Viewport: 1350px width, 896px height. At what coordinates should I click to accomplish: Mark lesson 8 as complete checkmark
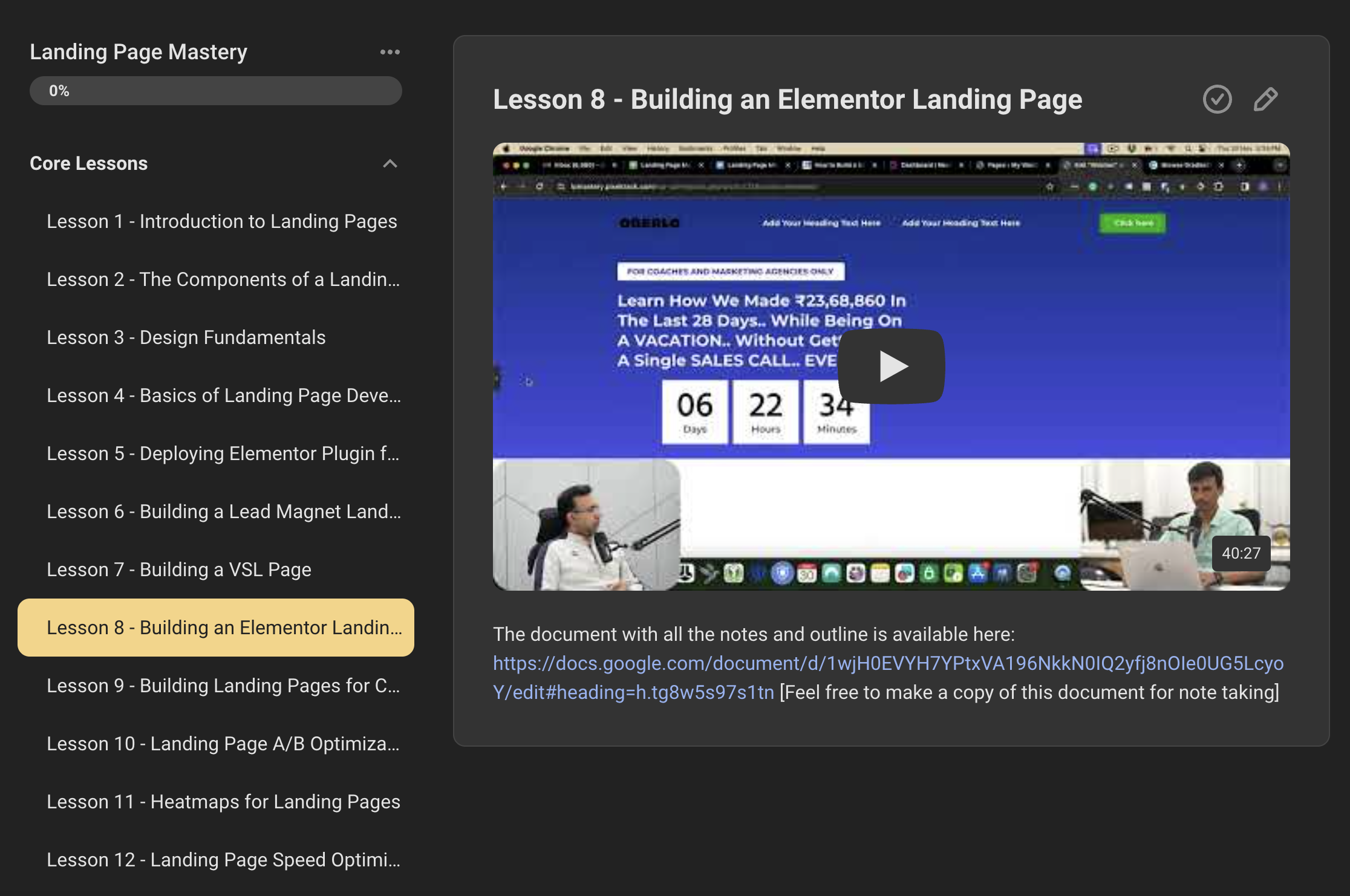click(x=1217, y=99)
